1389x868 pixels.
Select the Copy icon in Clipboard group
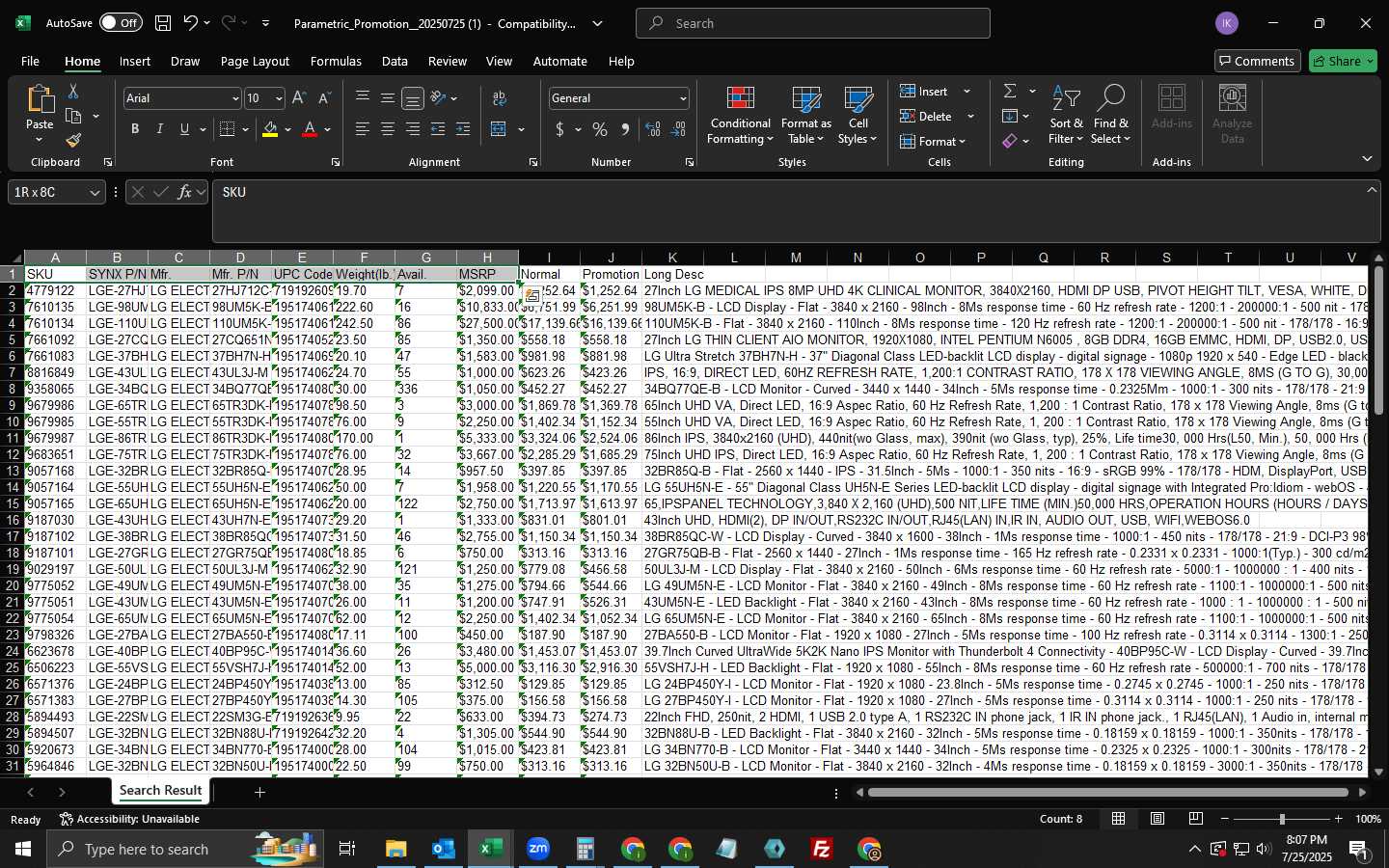[x=73, y=116]
